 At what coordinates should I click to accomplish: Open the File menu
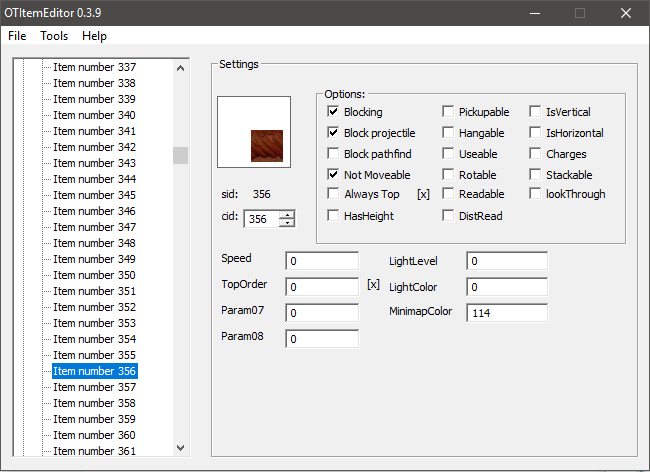pos(17,36)
